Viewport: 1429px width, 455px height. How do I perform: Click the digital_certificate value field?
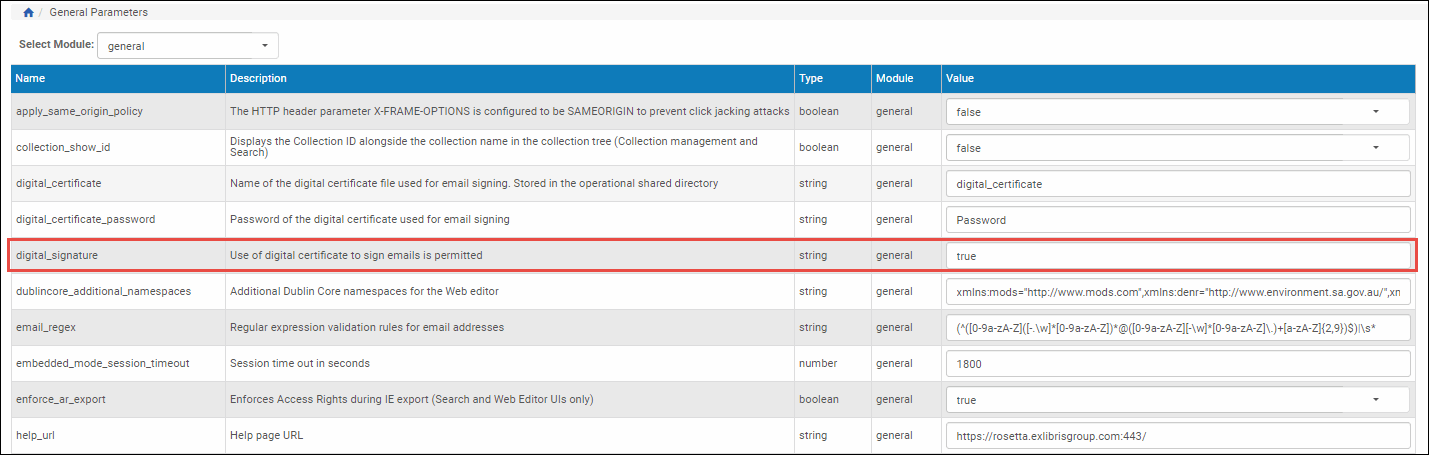click(1177, 184)
